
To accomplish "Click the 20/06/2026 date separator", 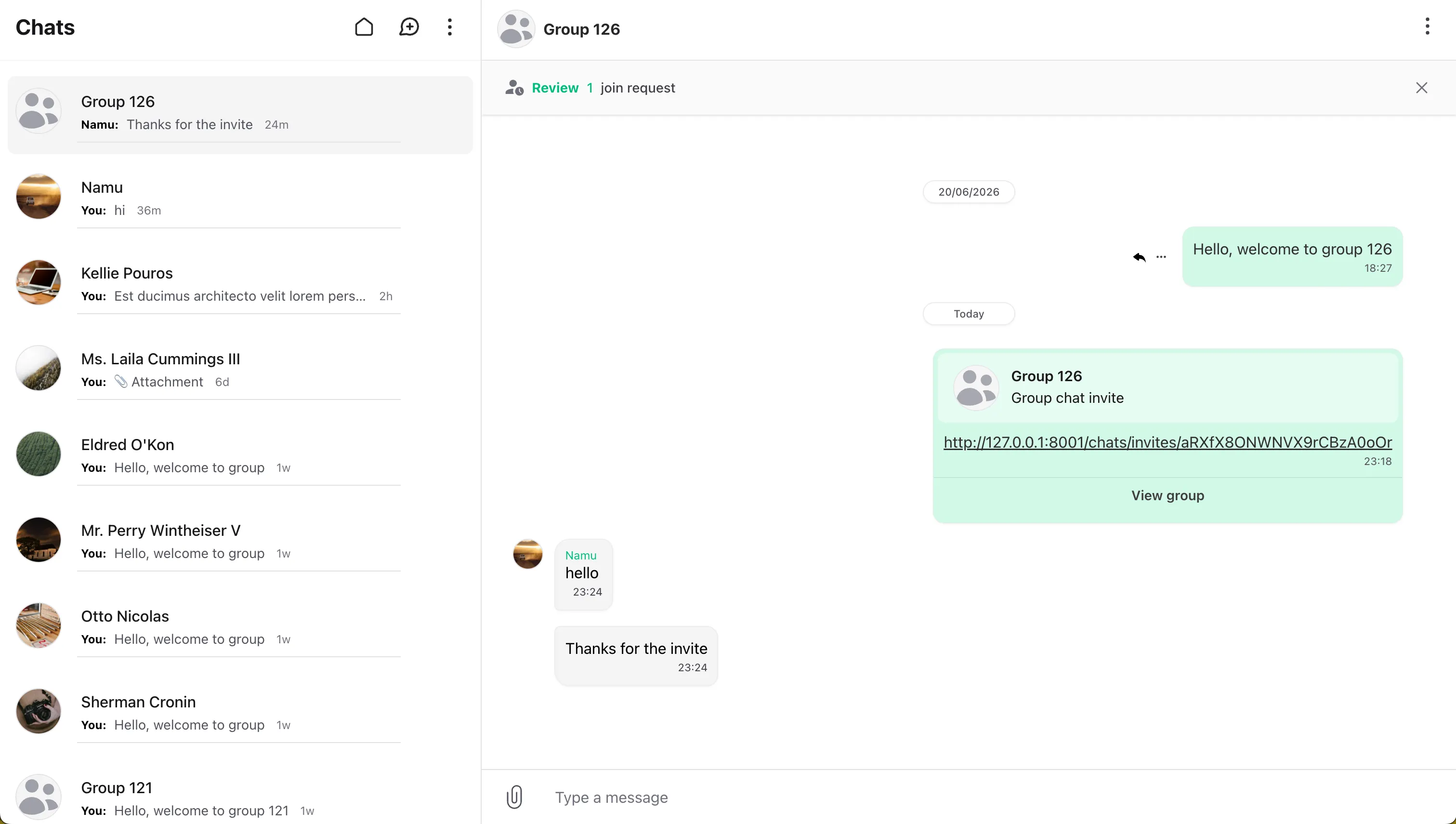I will 969,192.
